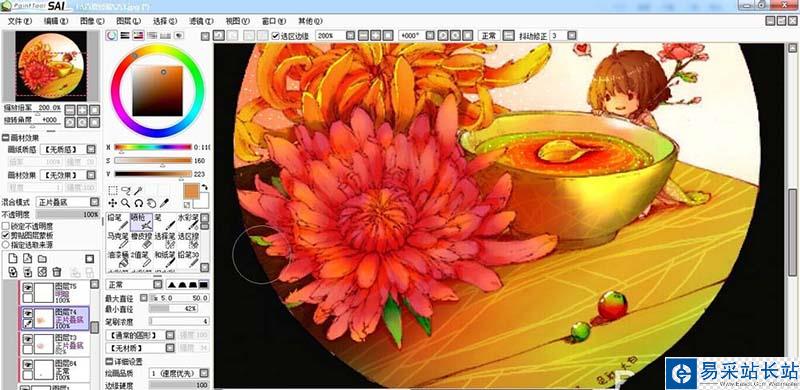This screenshot has height=390, width=800.
Task: Click the navigator canvas thumbnail
Action: (x=51, y=65)
